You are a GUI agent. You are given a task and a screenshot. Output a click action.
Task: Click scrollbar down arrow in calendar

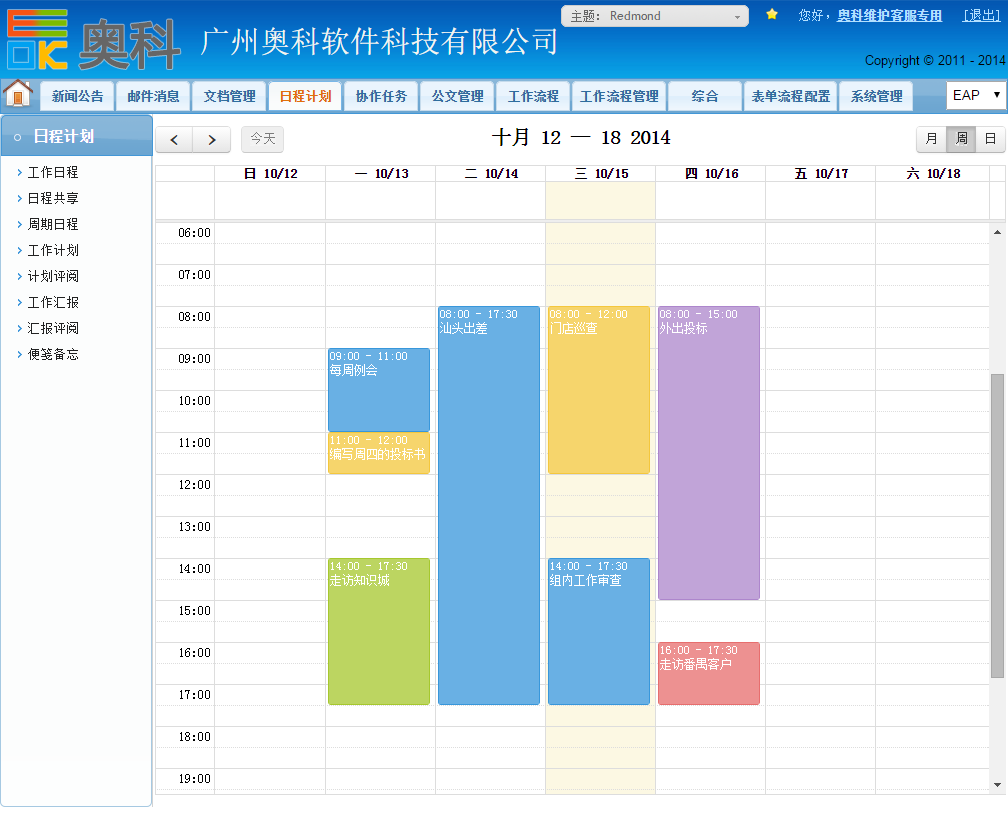coord(997,785)
